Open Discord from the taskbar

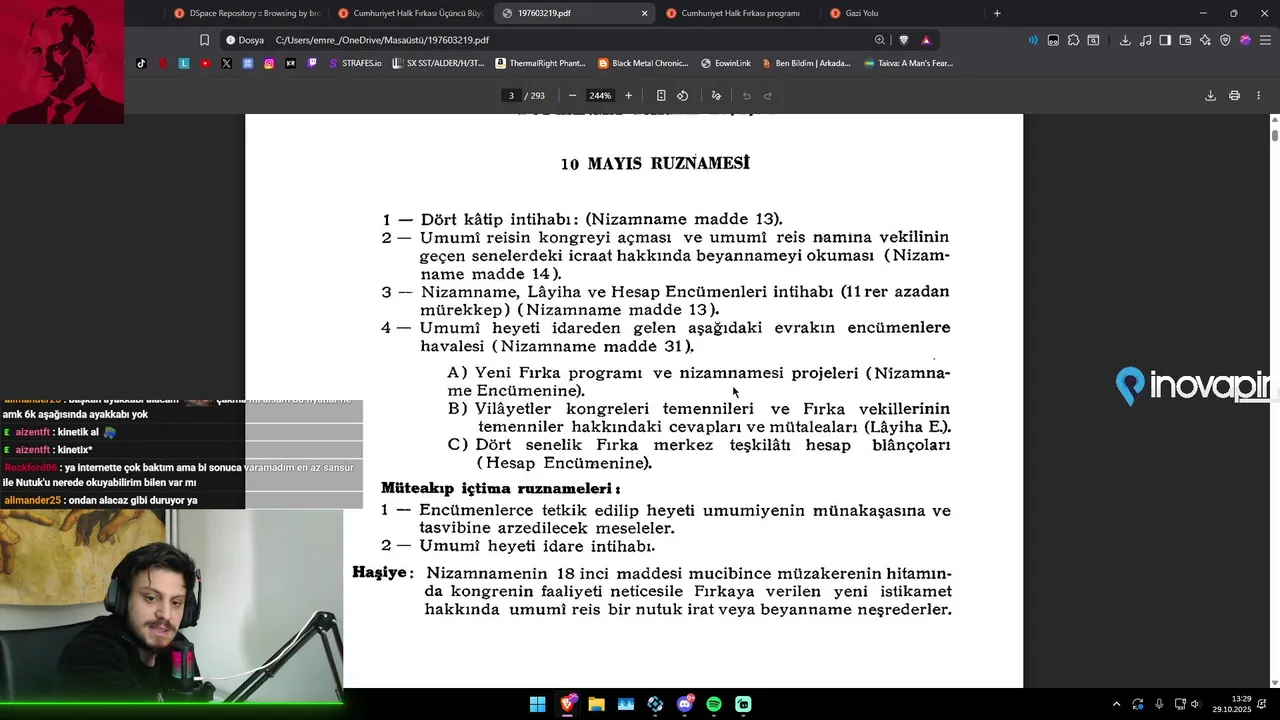tap(685, 704)
